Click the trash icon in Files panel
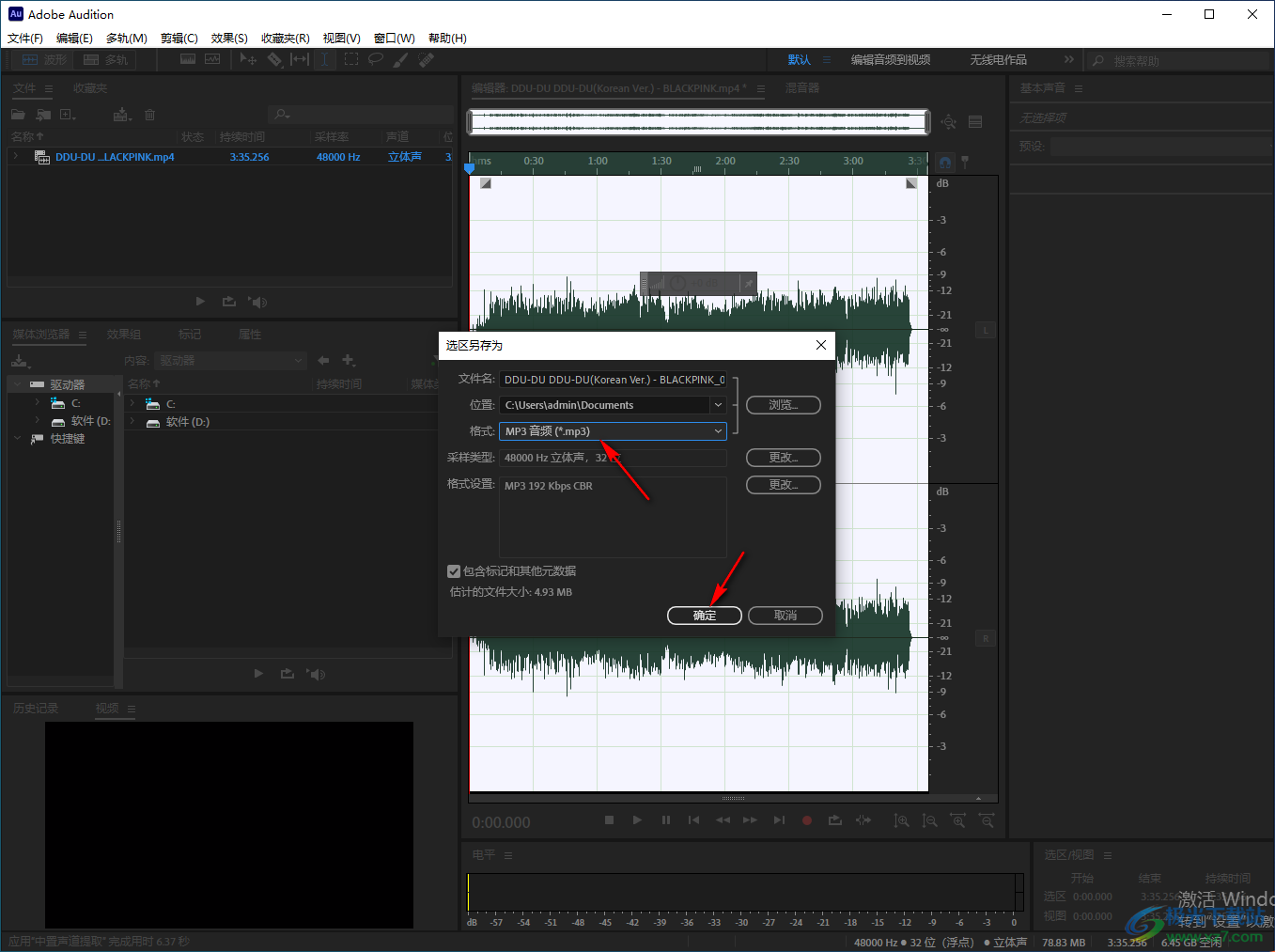The image size is (1275, 952). 149,115
